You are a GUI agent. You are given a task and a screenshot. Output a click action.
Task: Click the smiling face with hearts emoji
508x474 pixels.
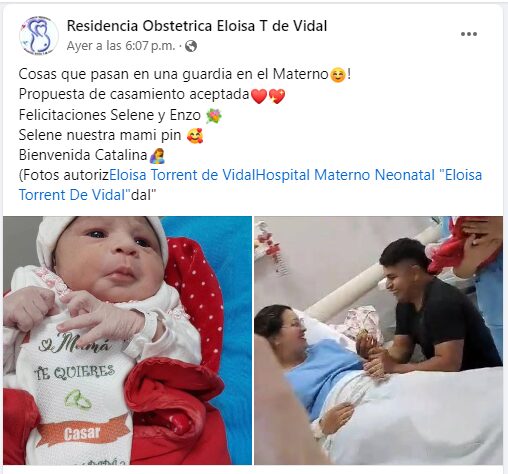(195, 136)
